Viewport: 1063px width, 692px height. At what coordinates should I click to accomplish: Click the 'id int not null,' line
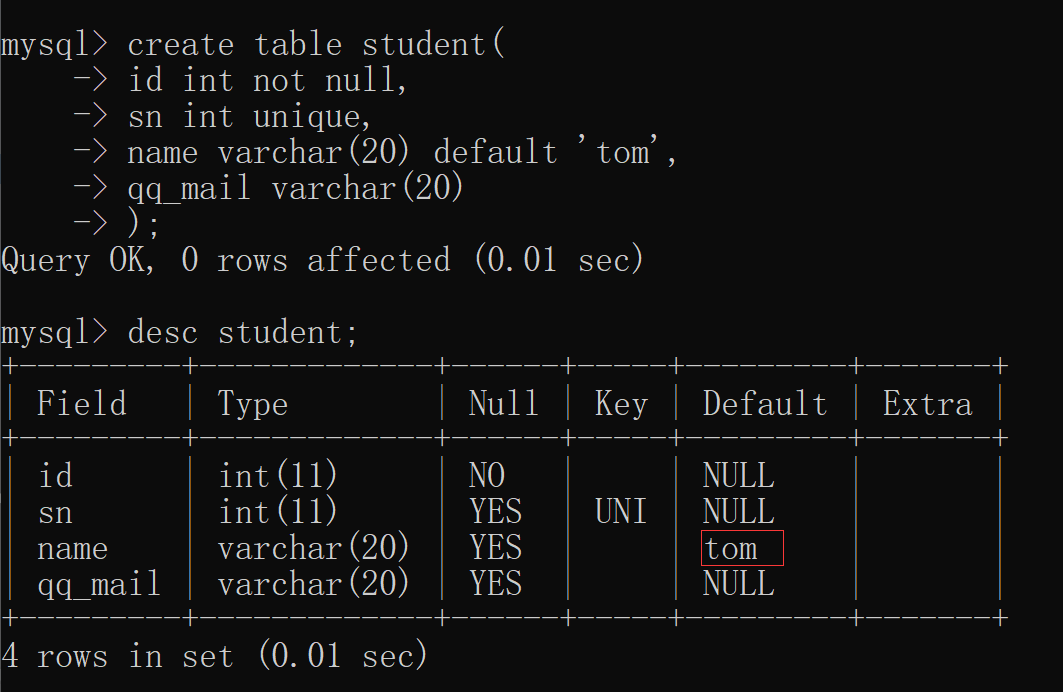(x=267, y=81)
